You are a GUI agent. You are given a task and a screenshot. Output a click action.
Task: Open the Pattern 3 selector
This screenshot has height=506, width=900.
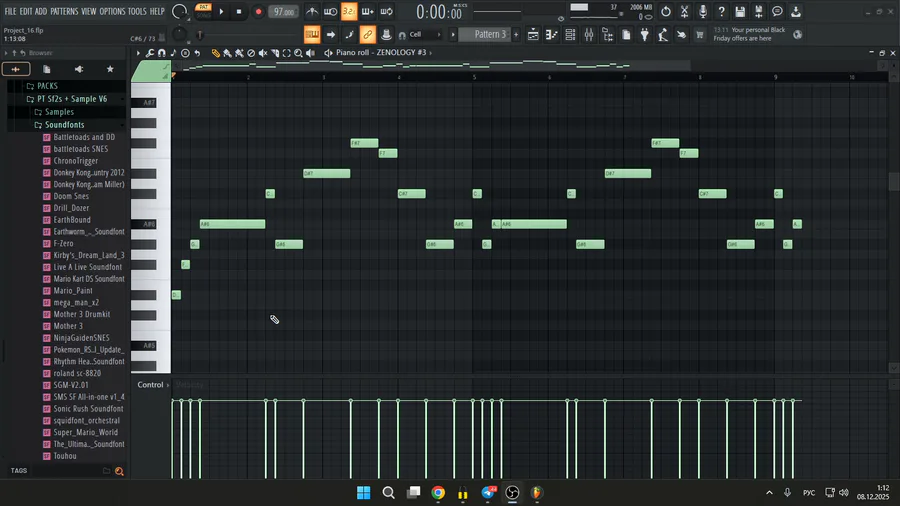click(x=485, y=34)
